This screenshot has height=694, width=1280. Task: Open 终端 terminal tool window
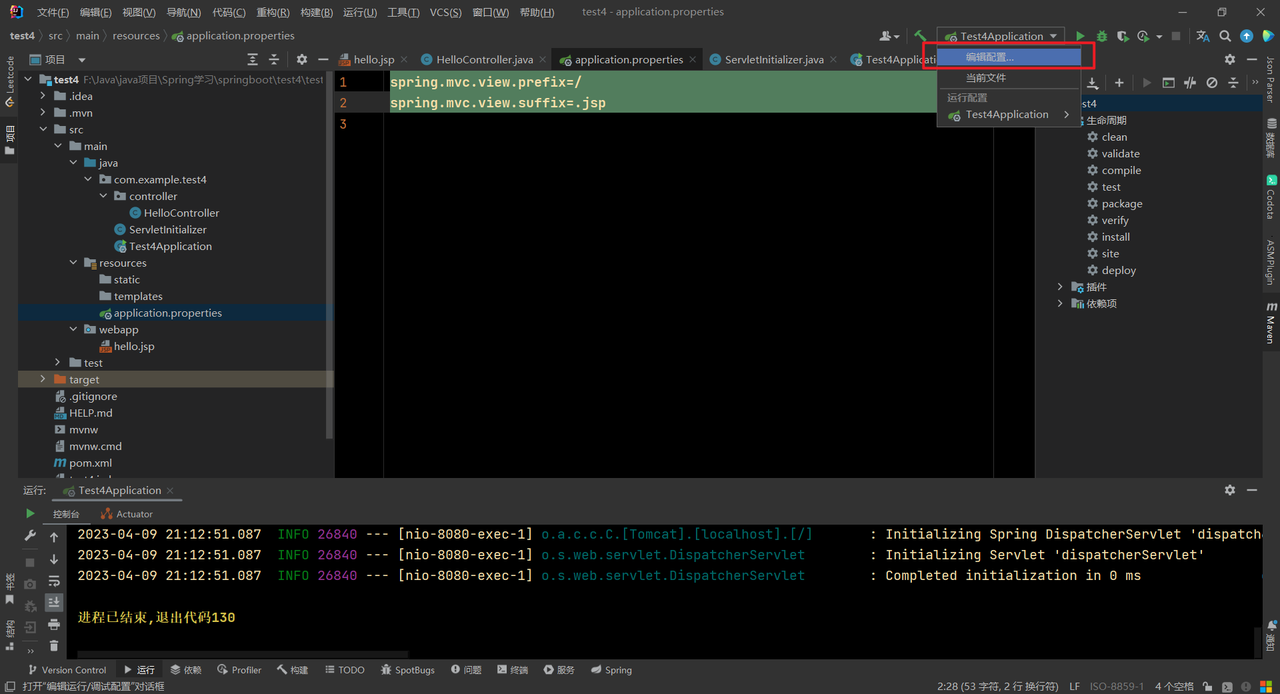coord(512,670)
